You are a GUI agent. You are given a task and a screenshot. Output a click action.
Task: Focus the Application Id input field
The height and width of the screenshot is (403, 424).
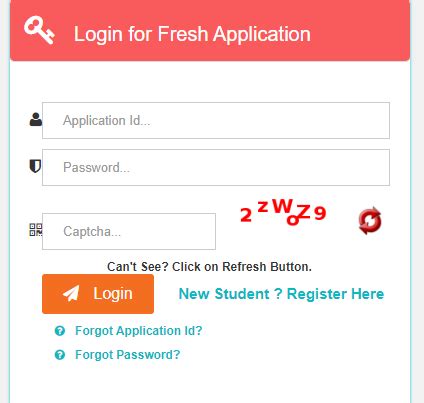tap(216, 120)
